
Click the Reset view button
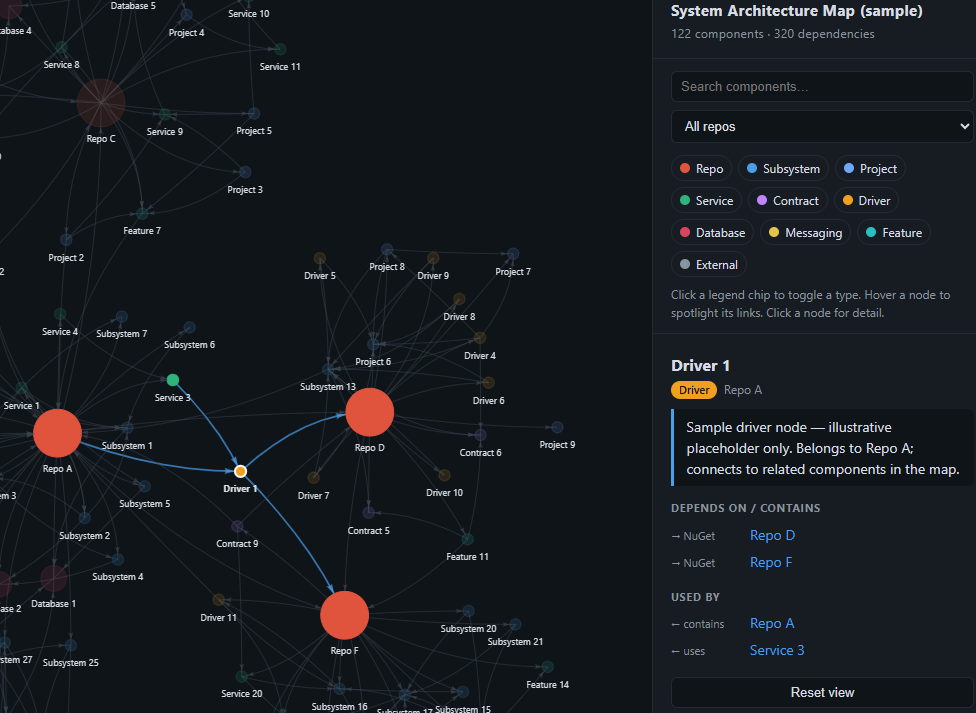click(822, 692)
